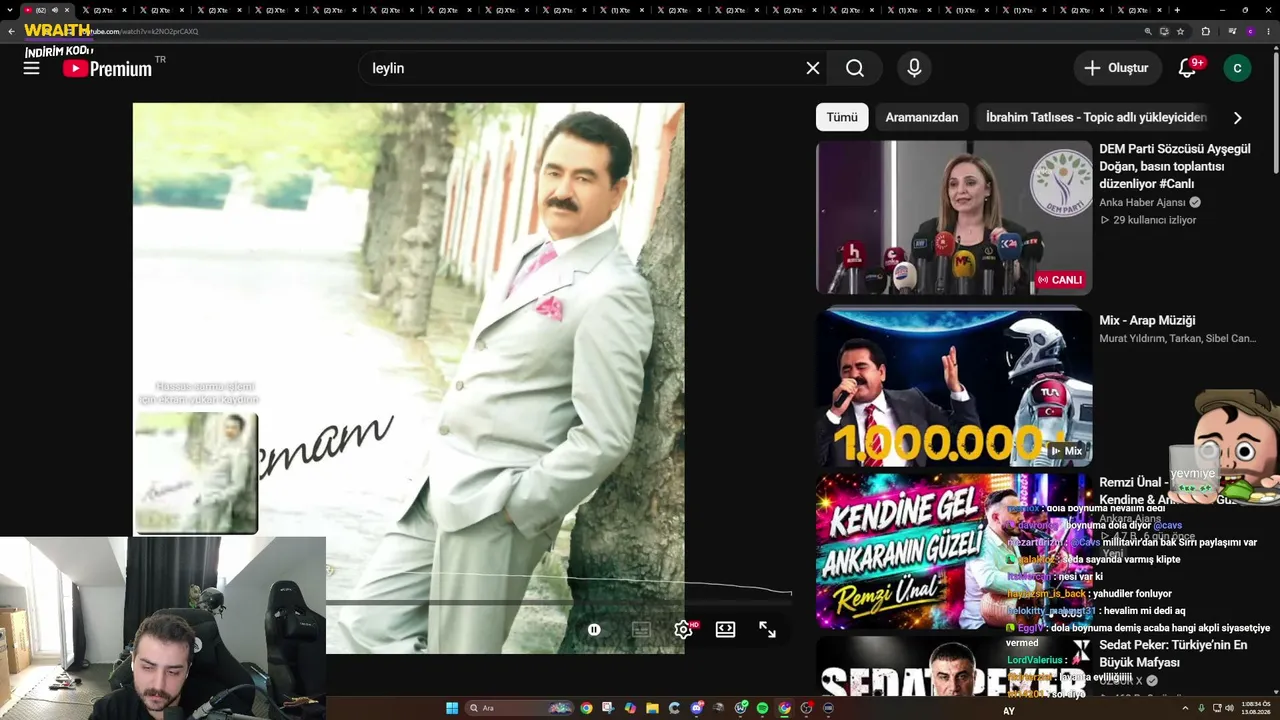The image size is (1280, 720).
Task: Pause the video playback
Action: (594, 630)
